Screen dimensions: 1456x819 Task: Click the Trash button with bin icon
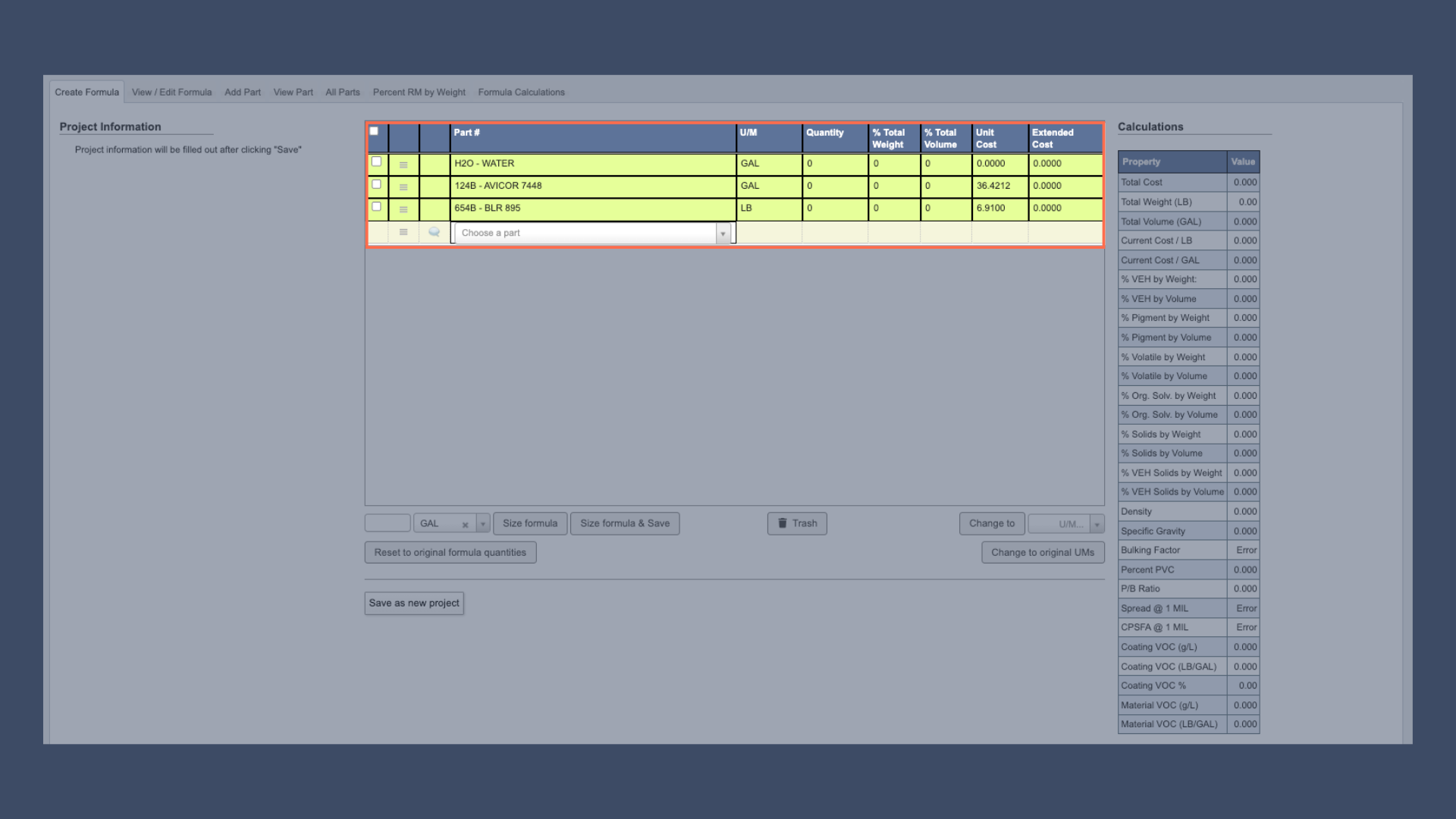point(796,523)
